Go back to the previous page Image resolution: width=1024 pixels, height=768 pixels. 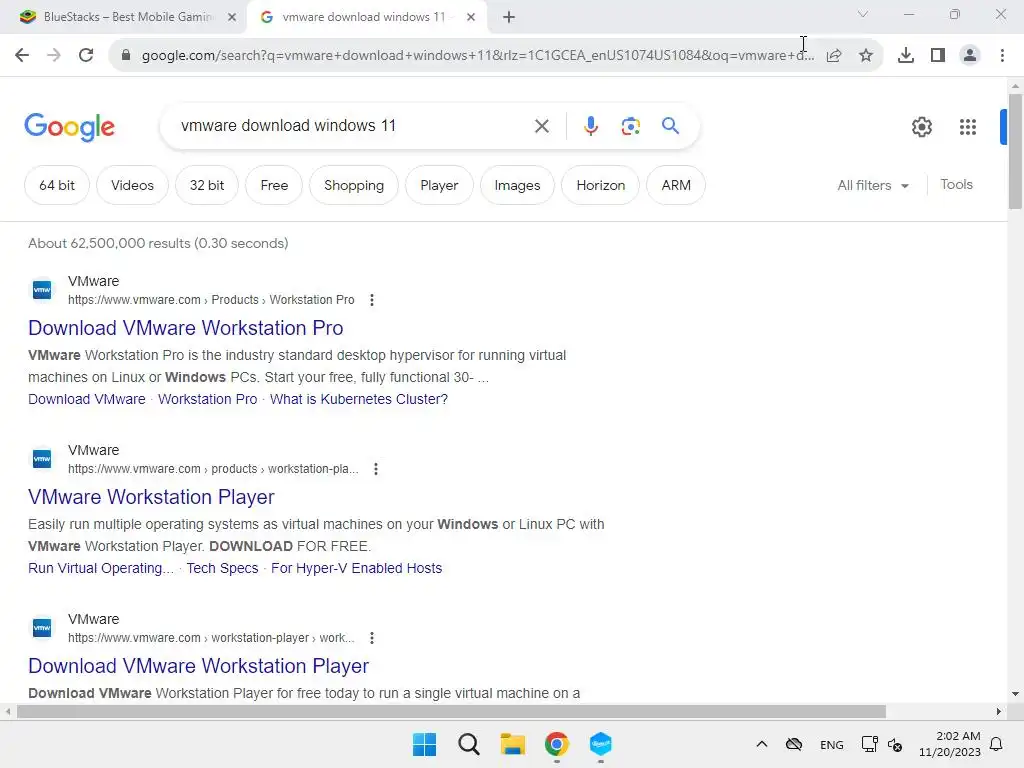22,55
